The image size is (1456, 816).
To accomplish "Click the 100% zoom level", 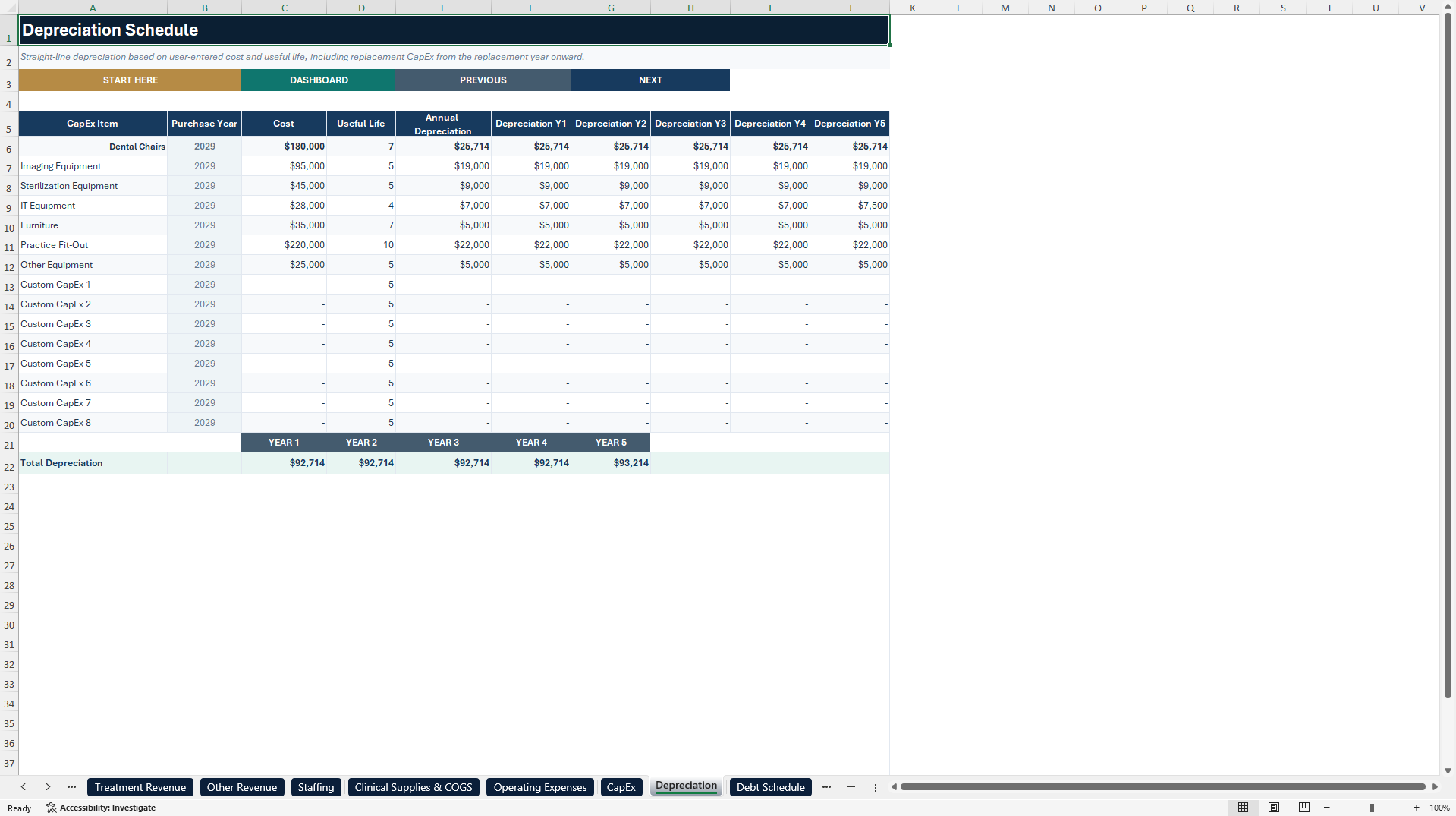I will 1439,808.
